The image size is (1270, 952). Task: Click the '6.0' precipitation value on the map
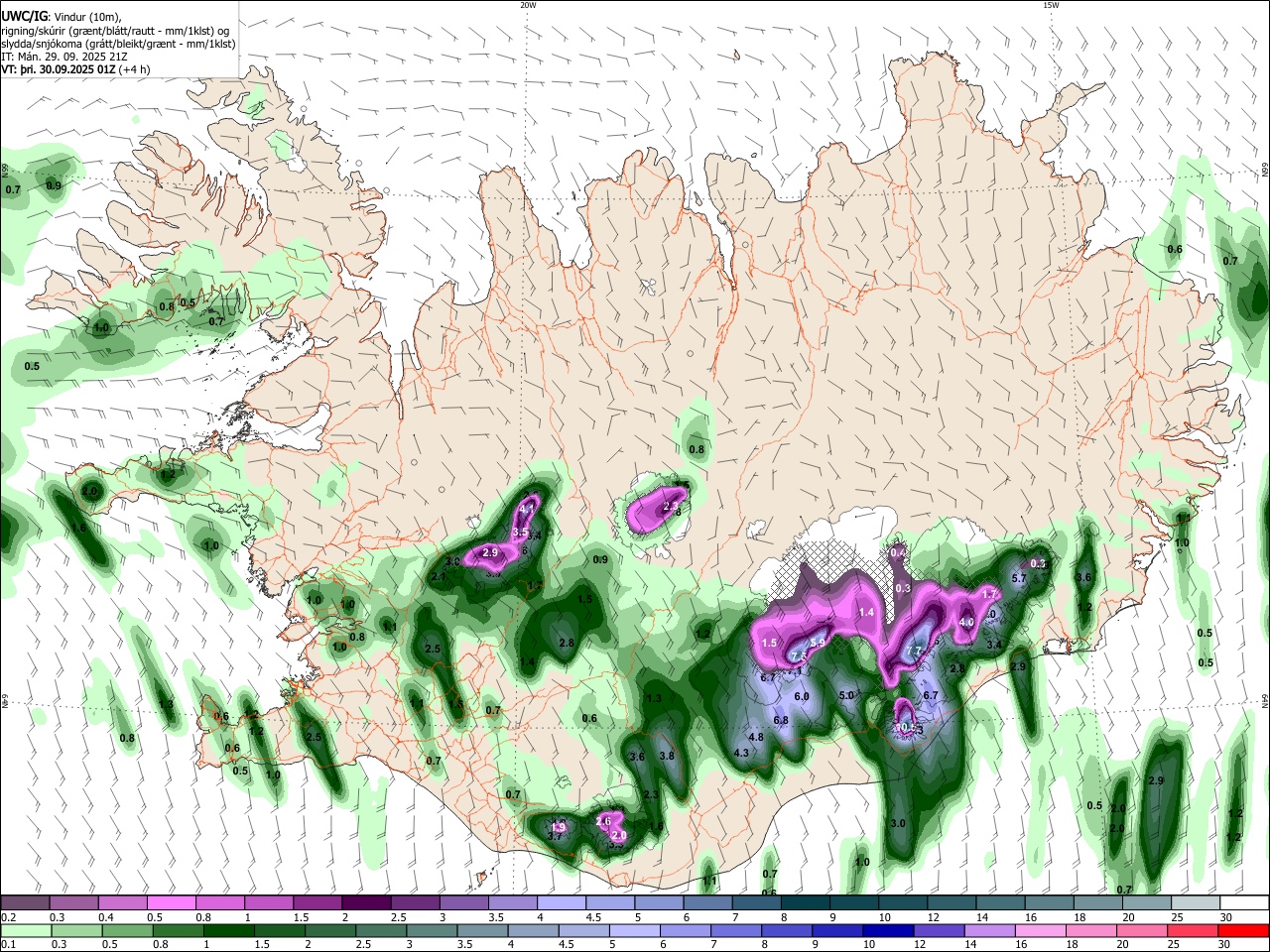802,696
